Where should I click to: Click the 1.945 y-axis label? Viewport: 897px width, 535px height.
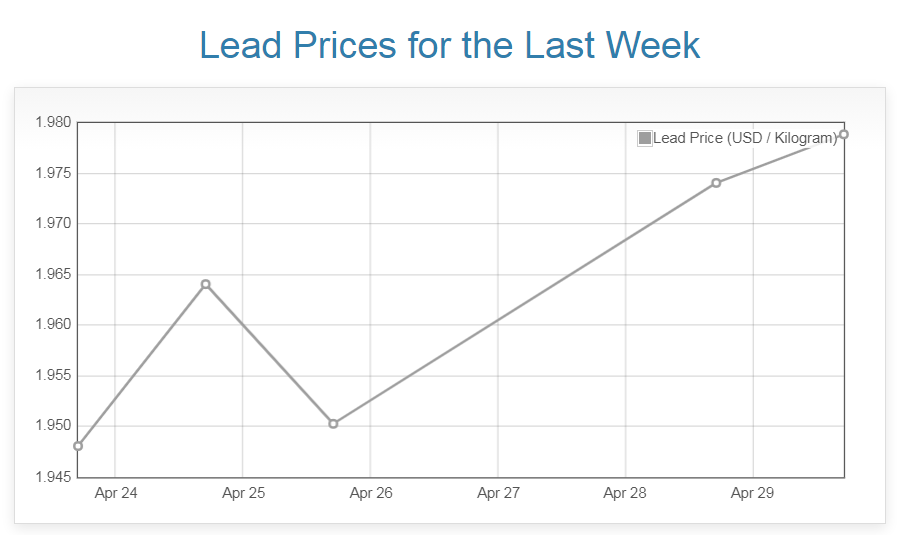click(52, 477)
